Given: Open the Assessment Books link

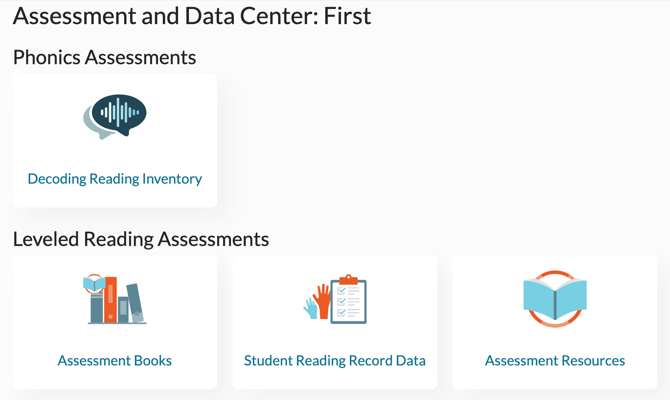Looking at the screenshot, I should (x=115, y=360).
